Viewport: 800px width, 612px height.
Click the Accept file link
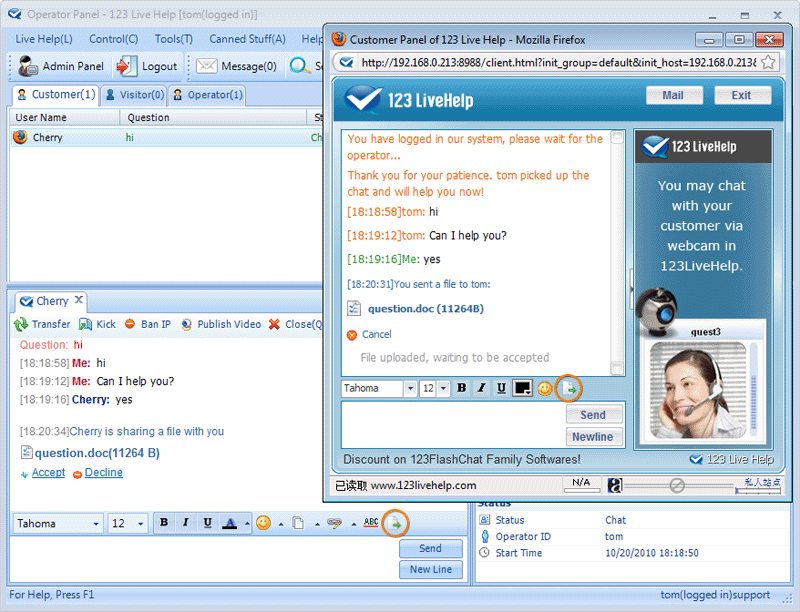tap(48, 473)
